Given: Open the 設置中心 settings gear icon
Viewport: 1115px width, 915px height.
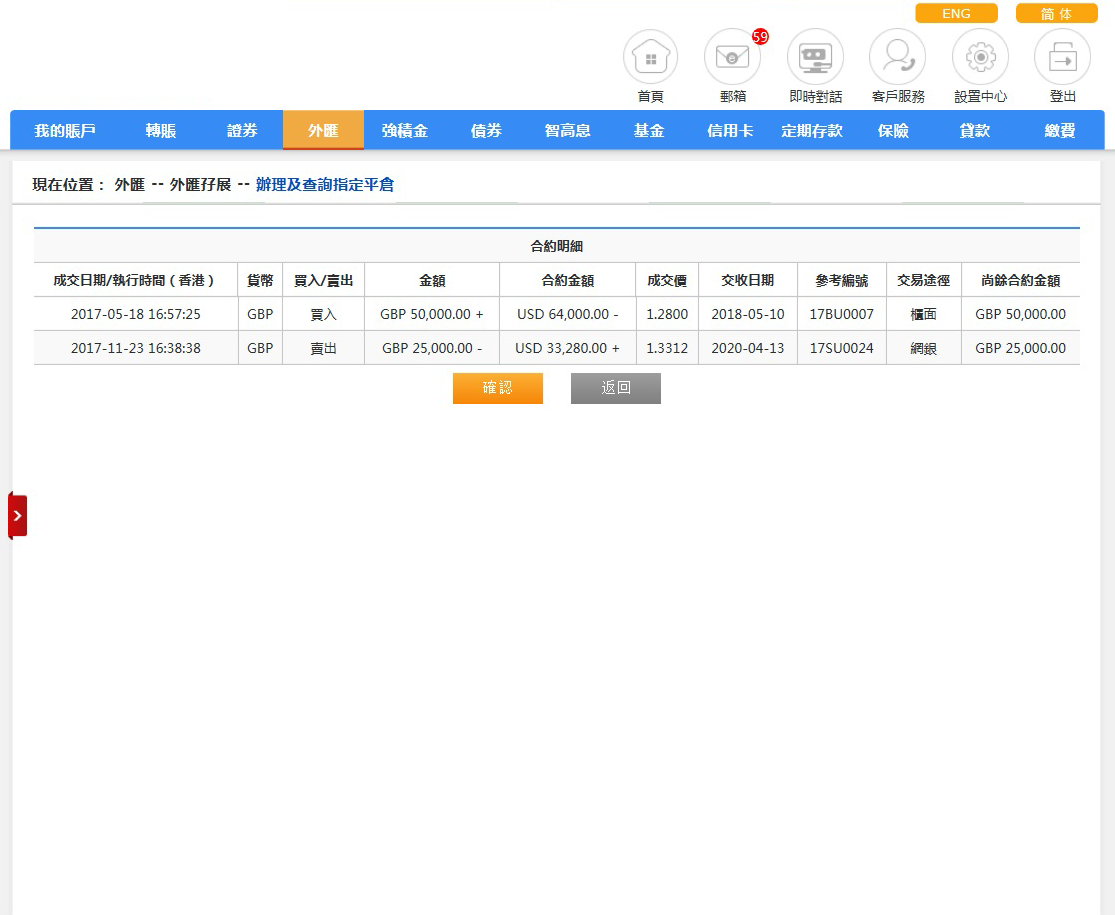Looking at the screenshot, I should coord(979,58).
